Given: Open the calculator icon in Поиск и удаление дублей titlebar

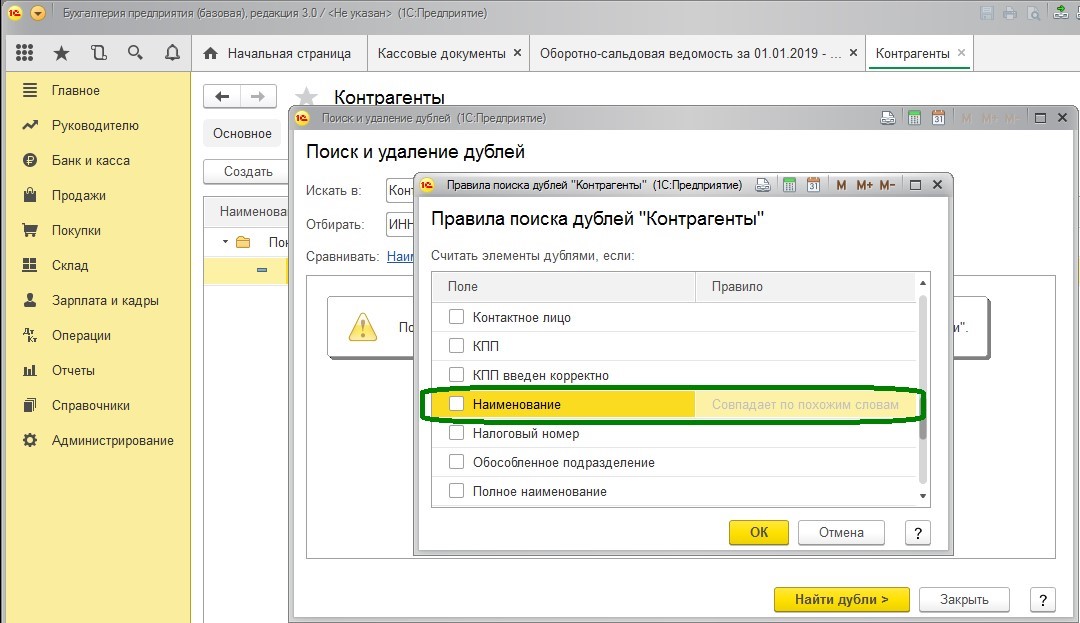Looking at the screenshot, I should 914,118.
